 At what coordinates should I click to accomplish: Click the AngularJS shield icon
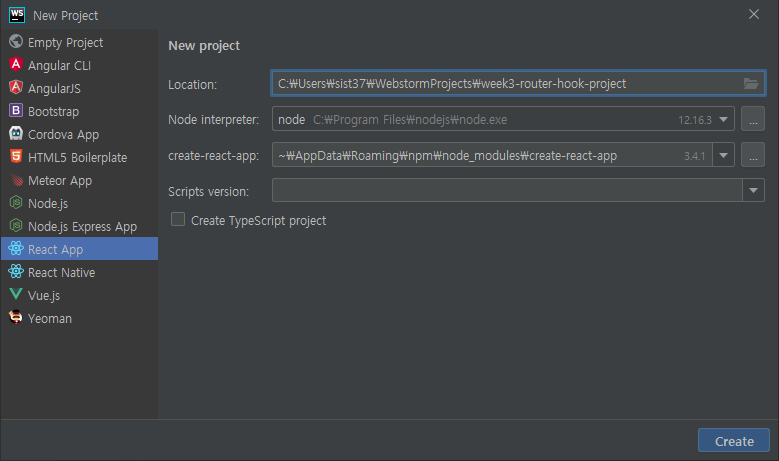point(16,87)
